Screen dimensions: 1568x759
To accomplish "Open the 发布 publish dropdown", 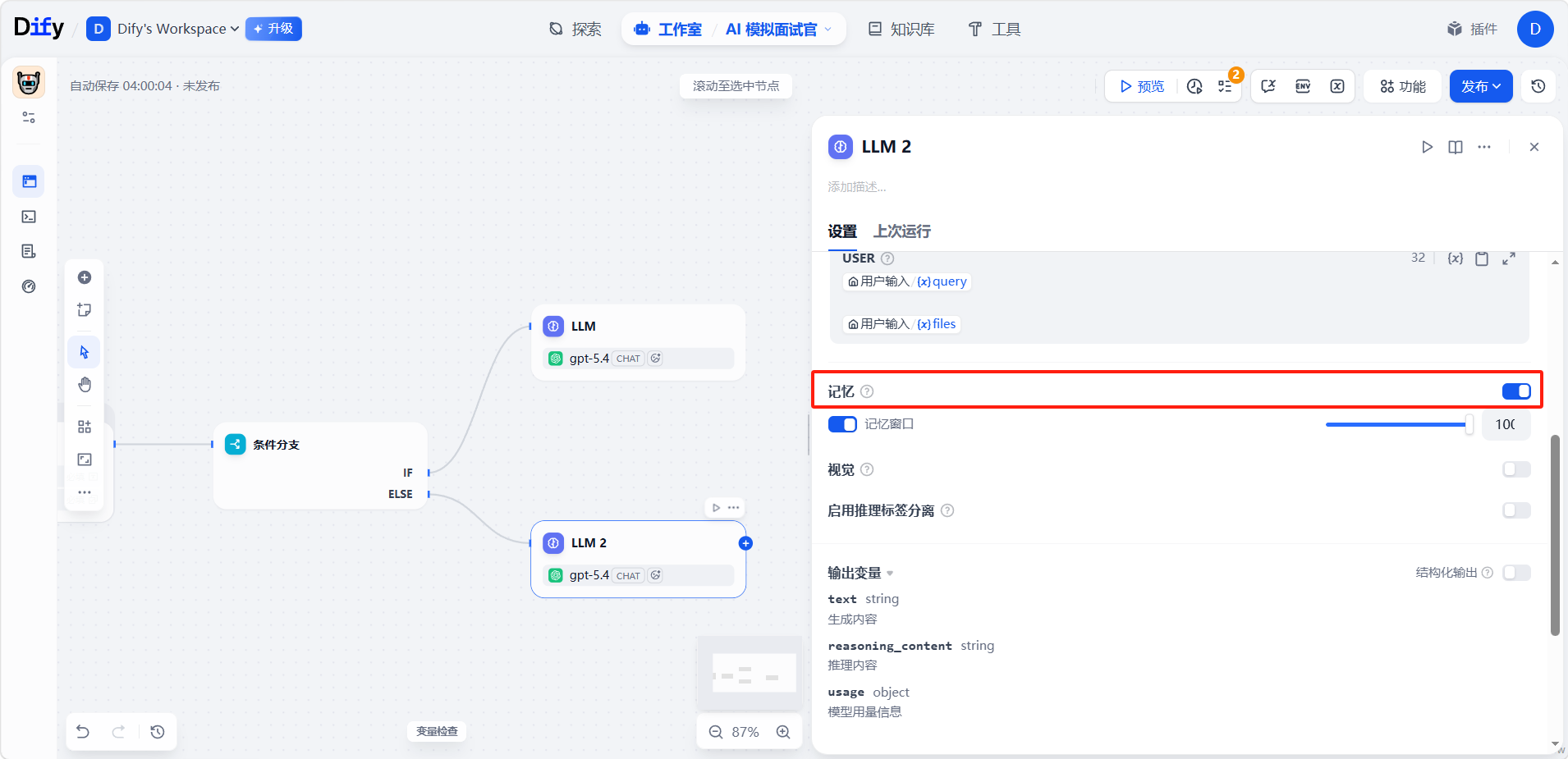I will tap(1480, 86).
